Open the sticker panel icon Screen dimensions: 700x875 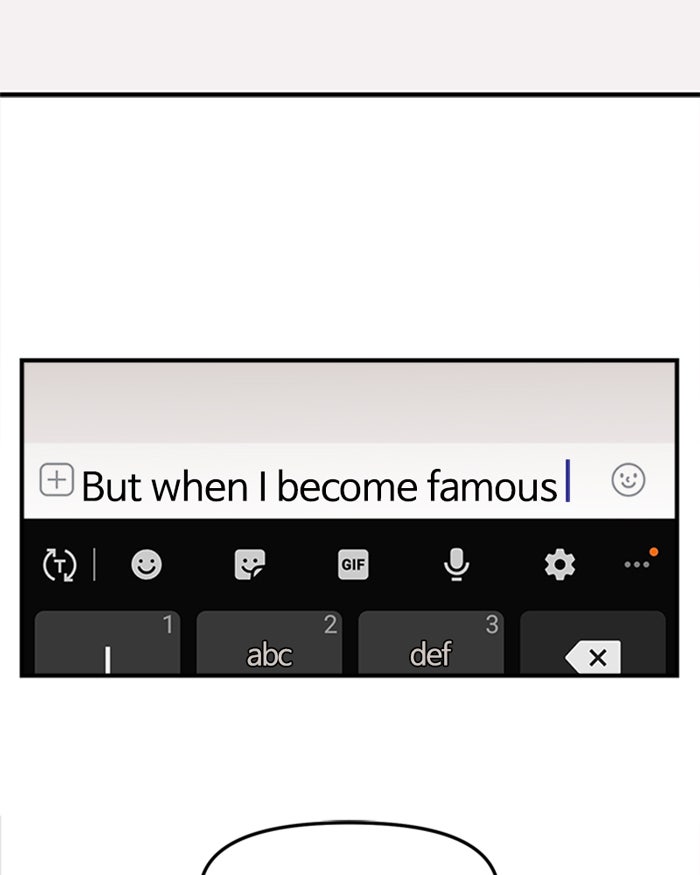pyautogui.click(x=250, y=565)
